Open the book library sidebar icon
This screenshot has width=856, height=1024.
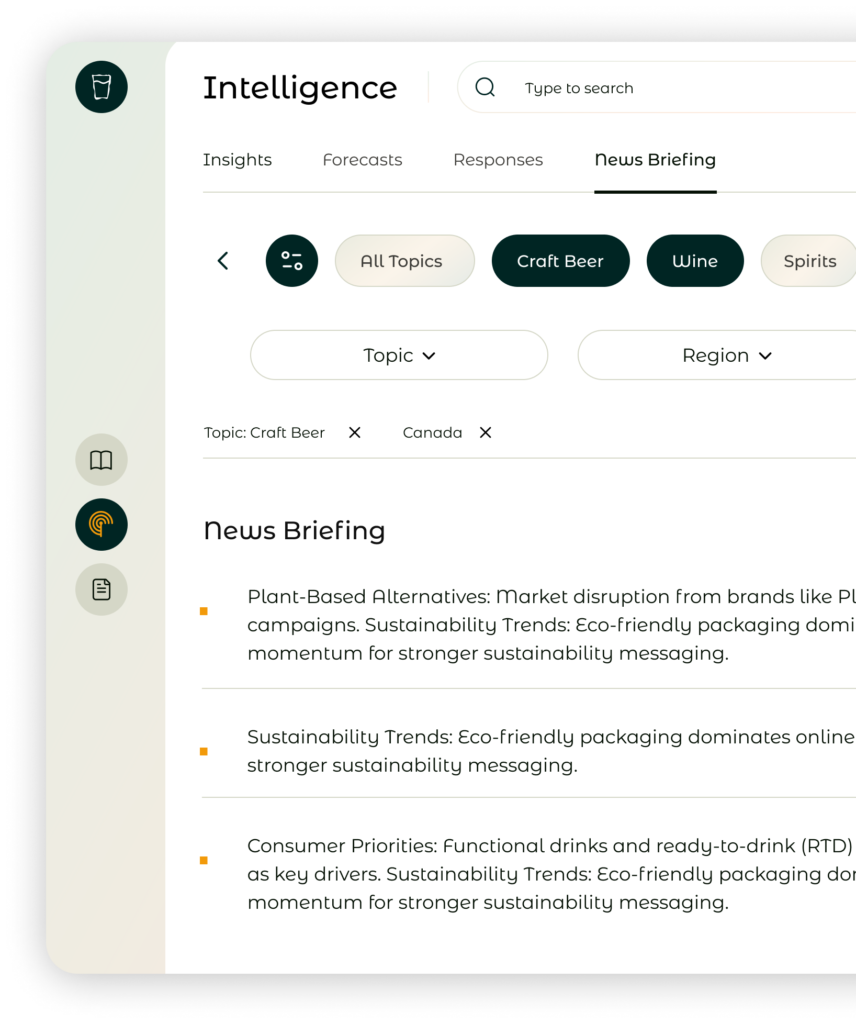pyautogui.click(x=101, y=460)
